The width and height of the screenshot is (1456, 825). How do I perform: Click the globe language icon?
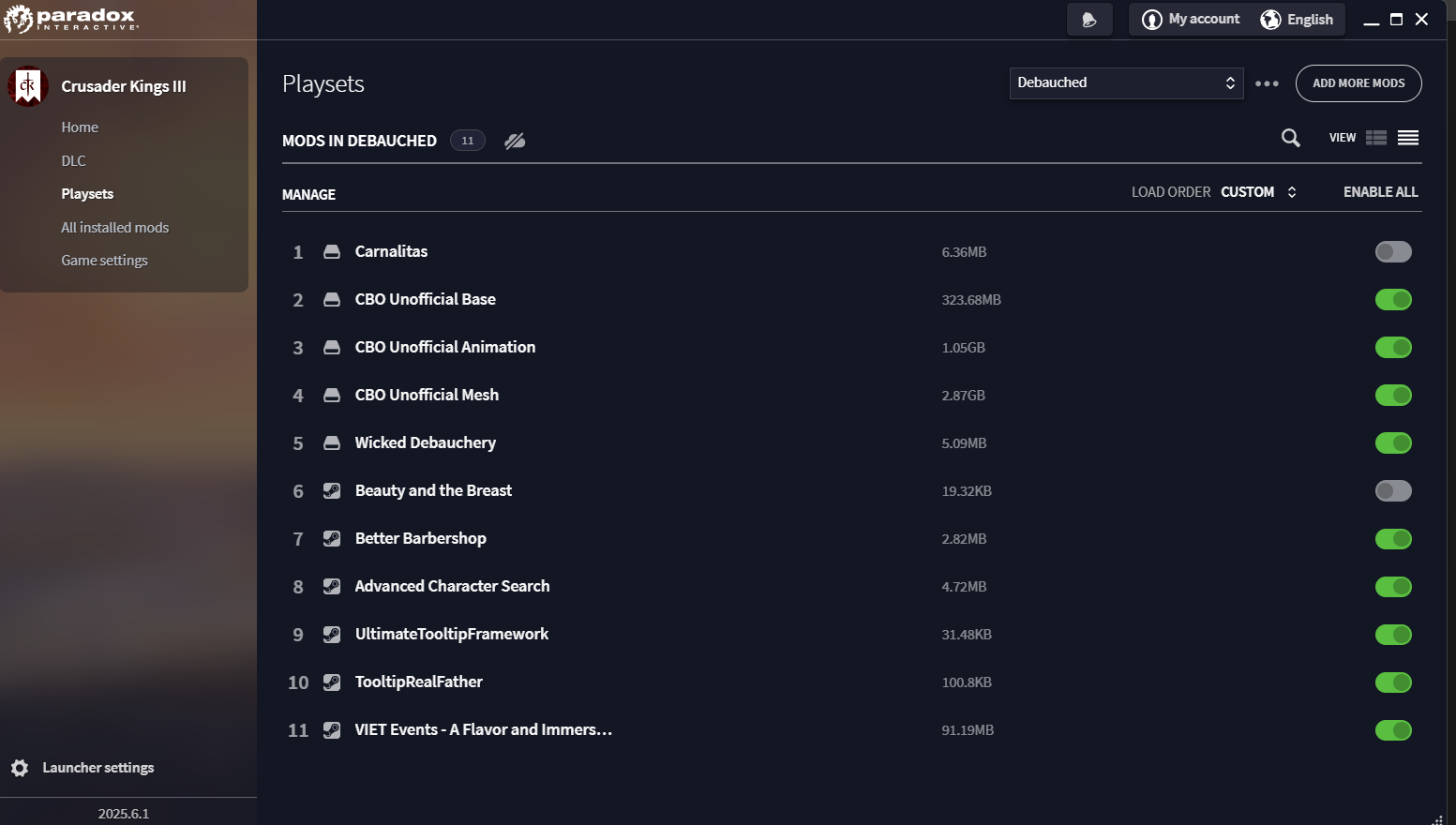pyautogui.click(x=1270, y=20)
